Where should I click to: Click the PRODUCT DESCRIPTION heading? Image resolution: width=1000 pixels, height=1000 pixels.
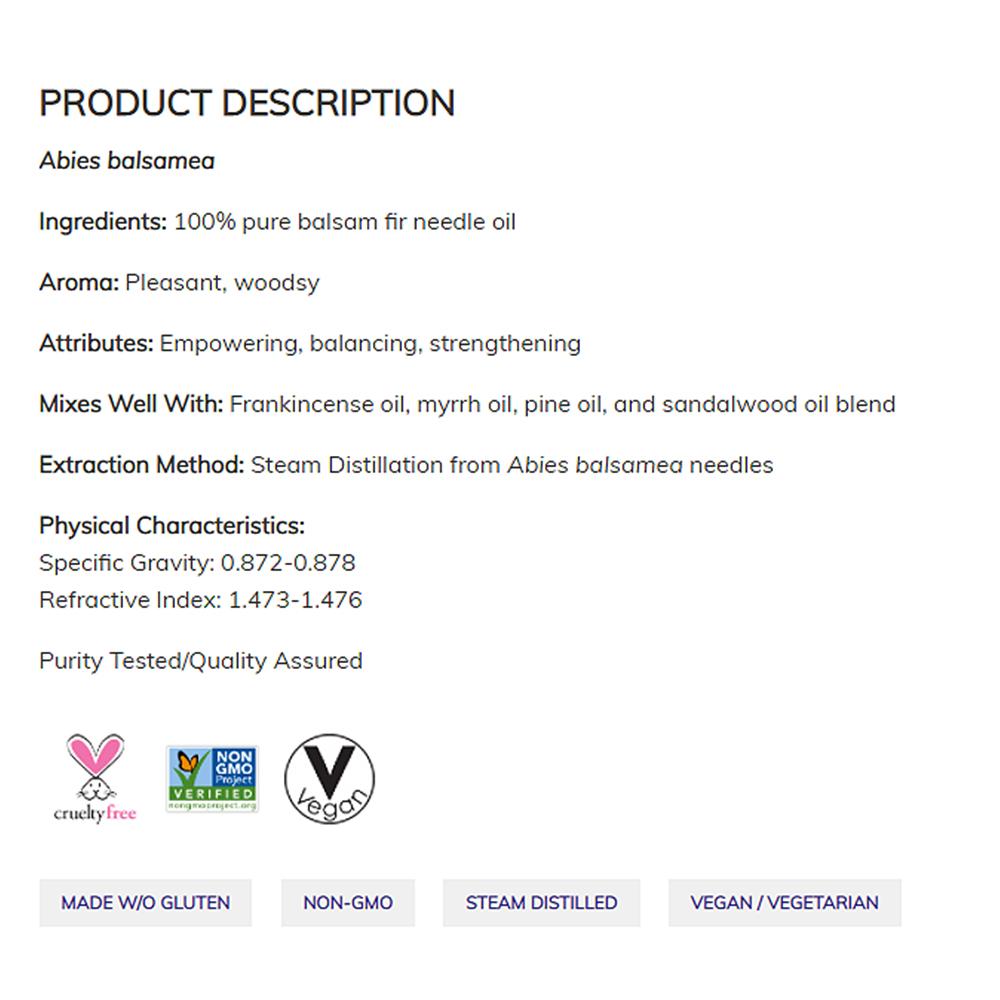point(247,103)
